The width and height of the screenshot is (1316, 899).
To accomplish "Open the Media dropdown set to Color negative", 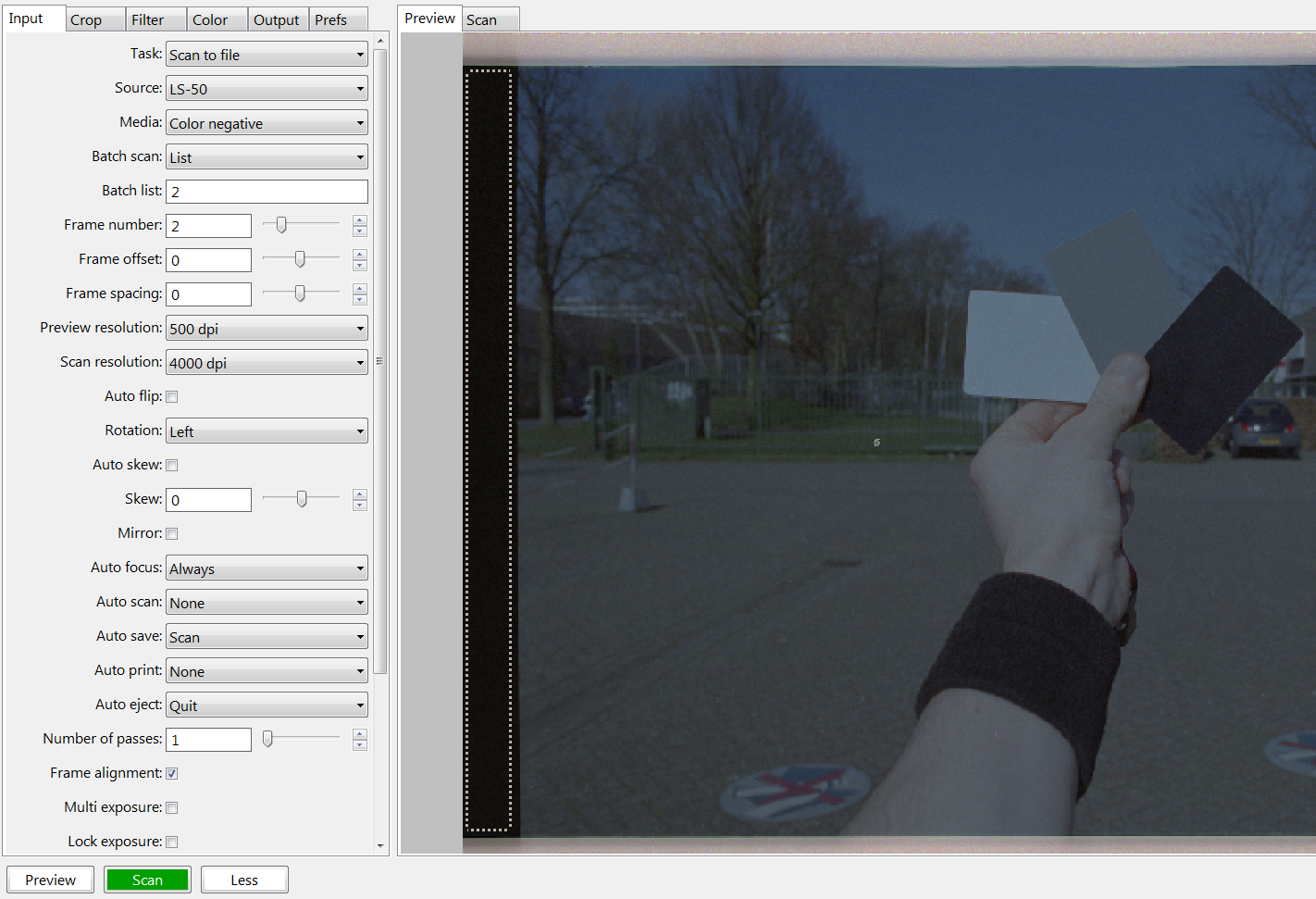I will click(266, 122).
